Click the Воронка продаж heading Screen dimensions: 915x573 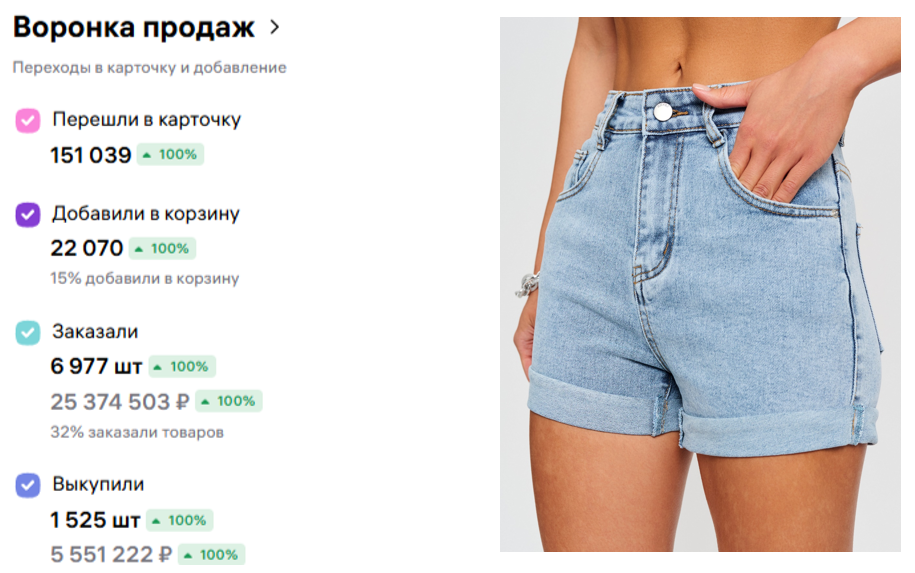click(x=134, y=27)
